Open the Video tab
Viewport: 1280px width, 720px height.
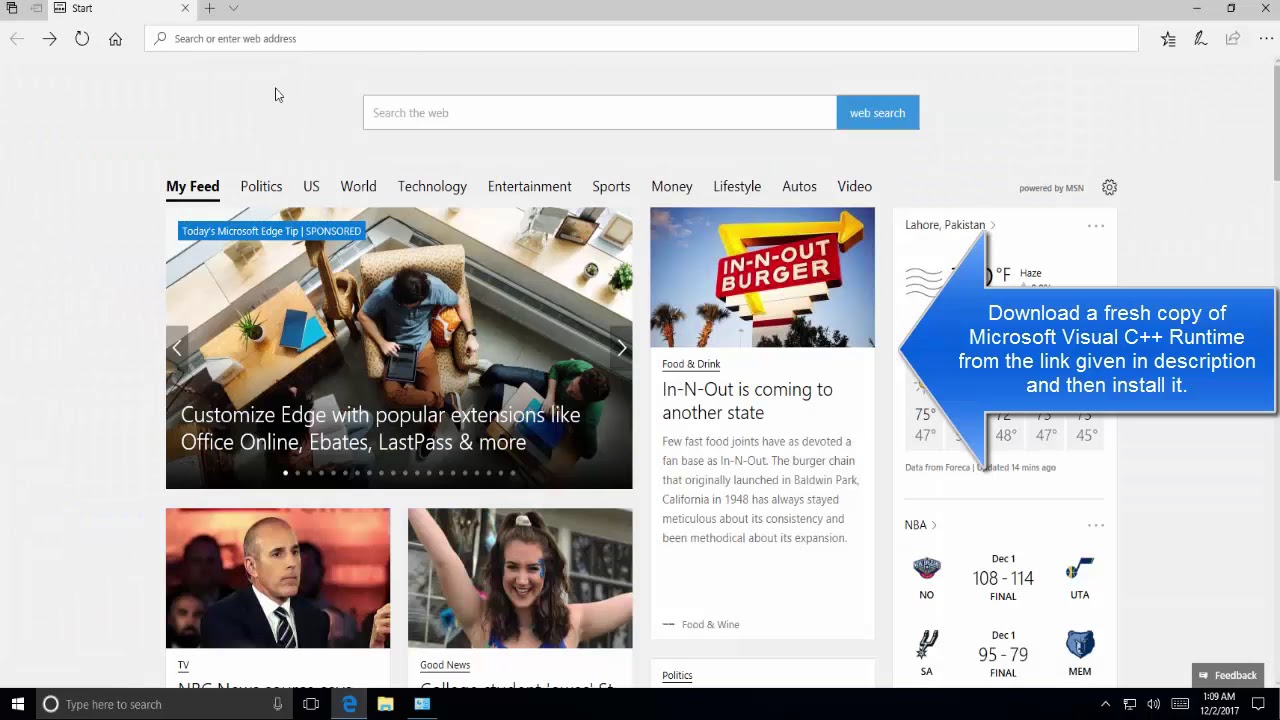click(x=854, y=187)
